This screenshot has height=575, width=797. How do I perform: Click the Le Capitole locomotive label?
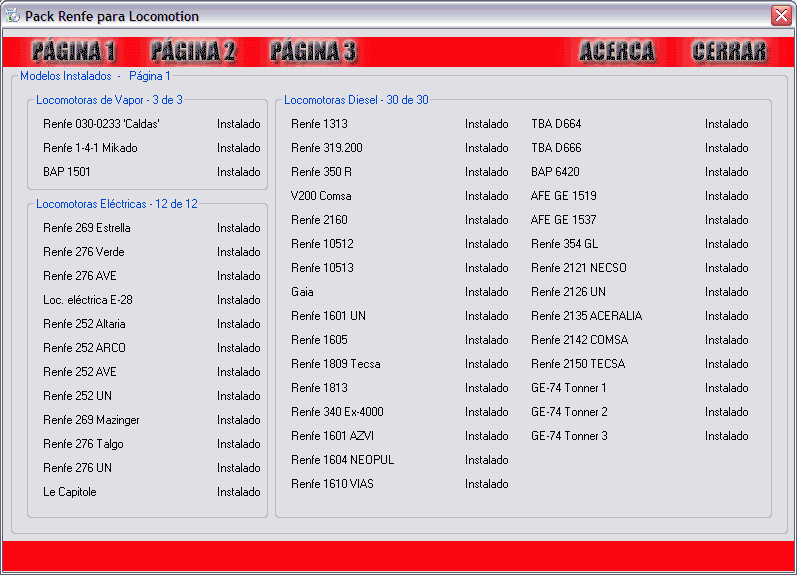coord(69,492)
